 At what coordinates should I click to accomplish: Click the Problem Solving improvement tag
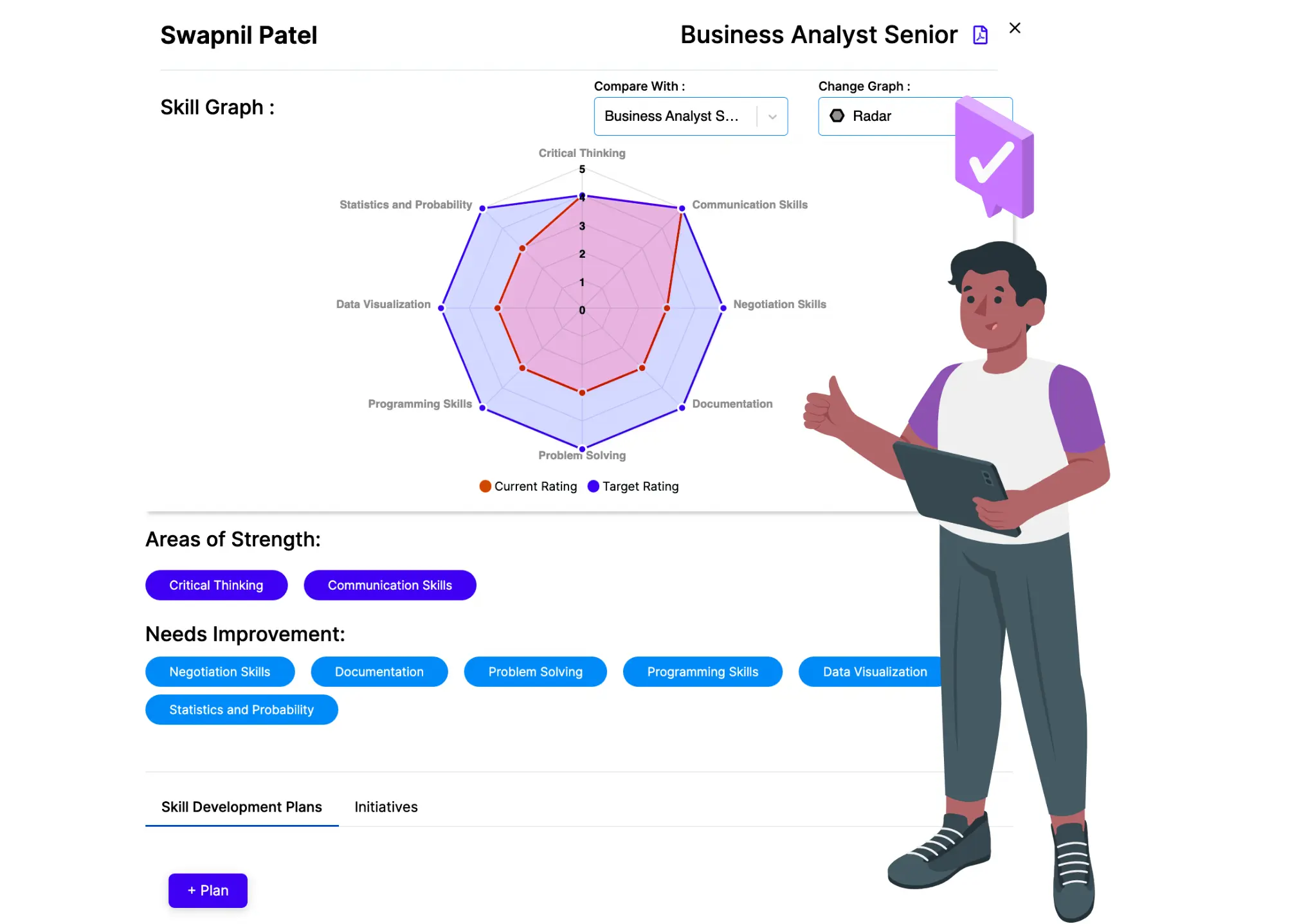click(536, 672)
